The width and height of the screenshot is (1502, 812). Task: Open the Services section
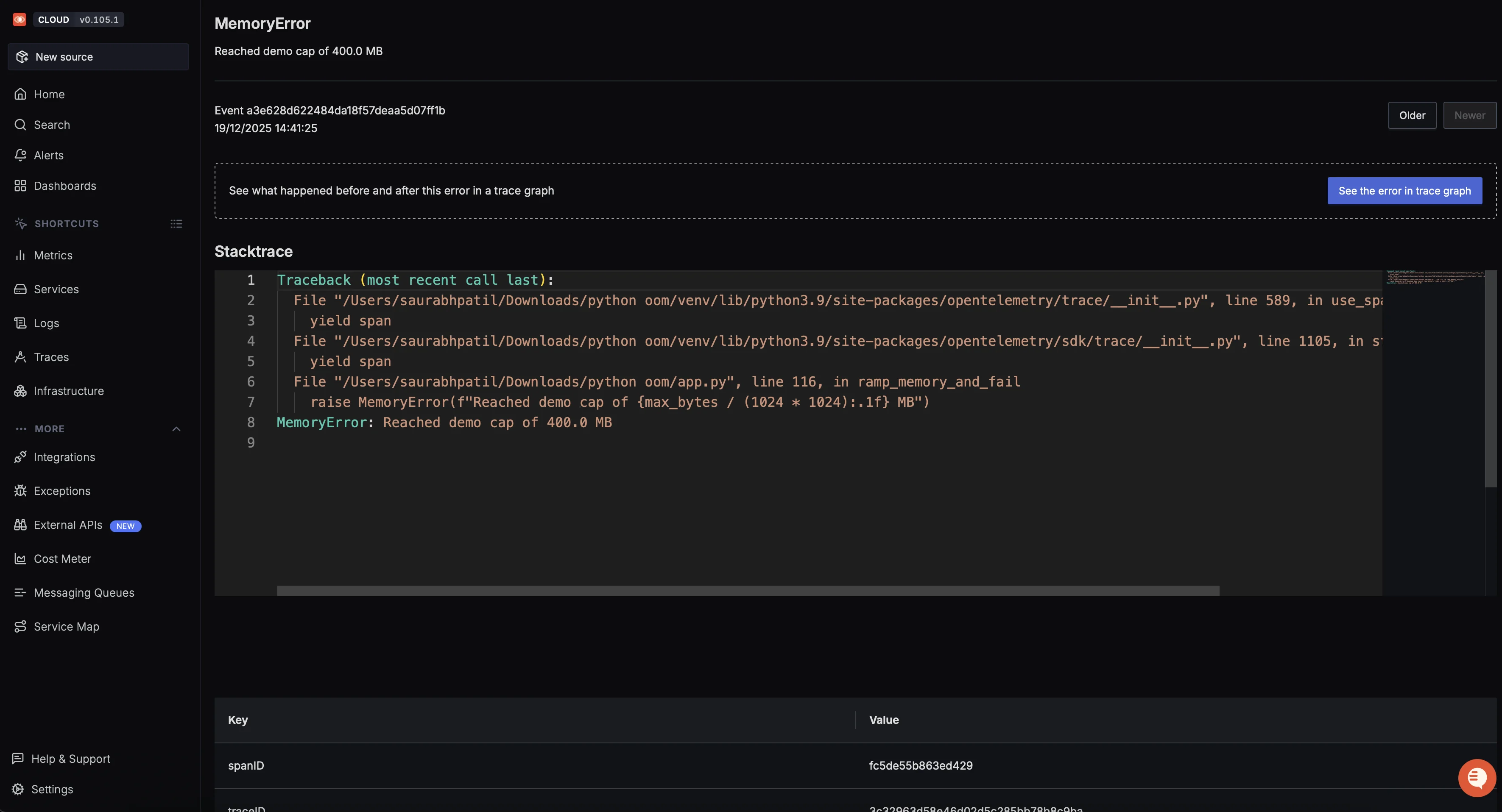pyautogui.click(x=56, y=289)
